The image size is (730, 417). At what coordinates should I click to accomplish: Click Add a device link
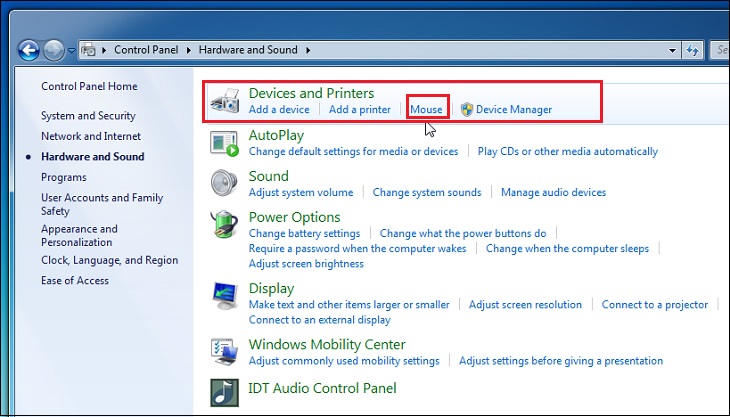[x=279, y=109]
